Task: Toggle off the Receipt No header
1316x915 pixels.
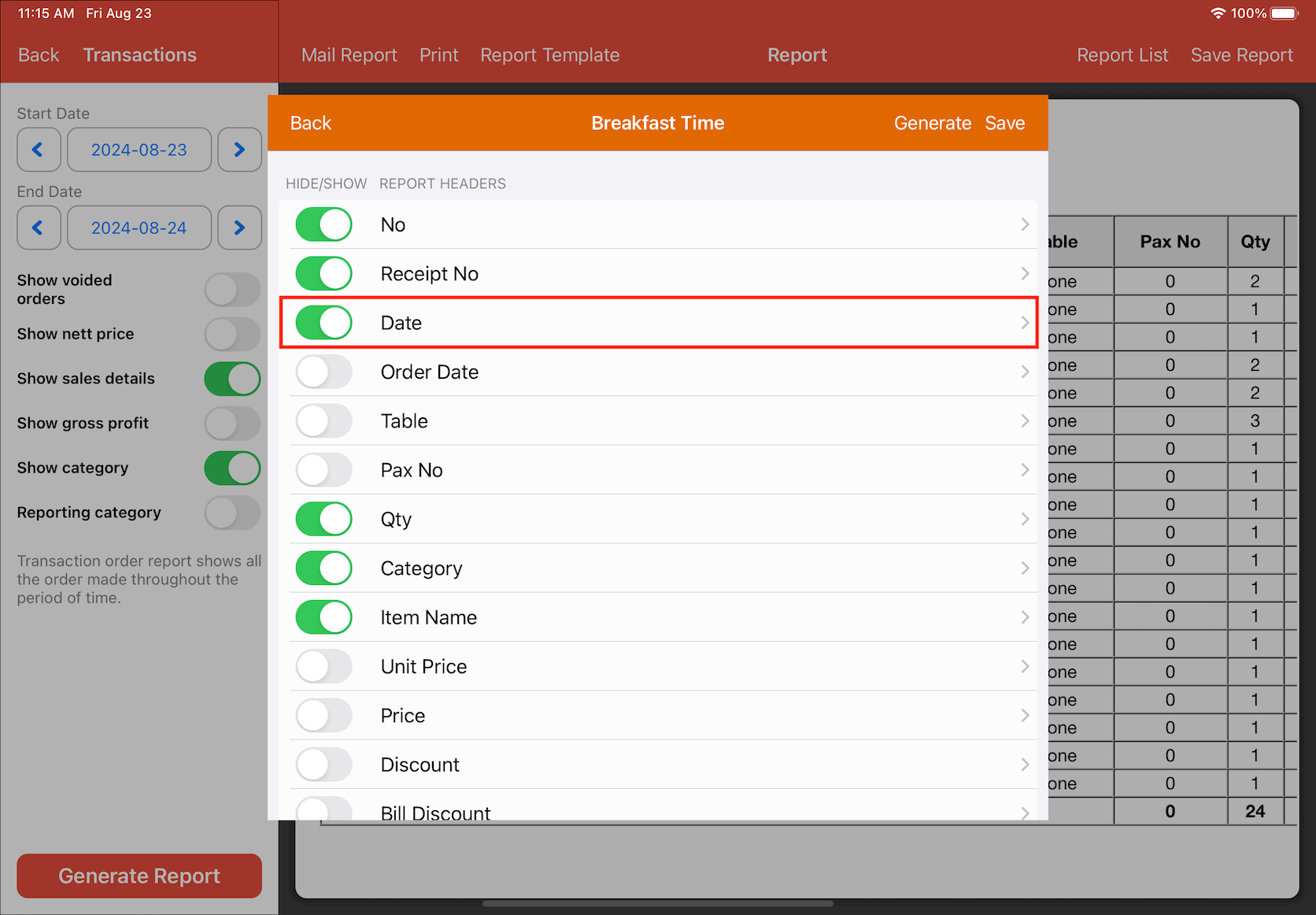Action: point(323,274)
